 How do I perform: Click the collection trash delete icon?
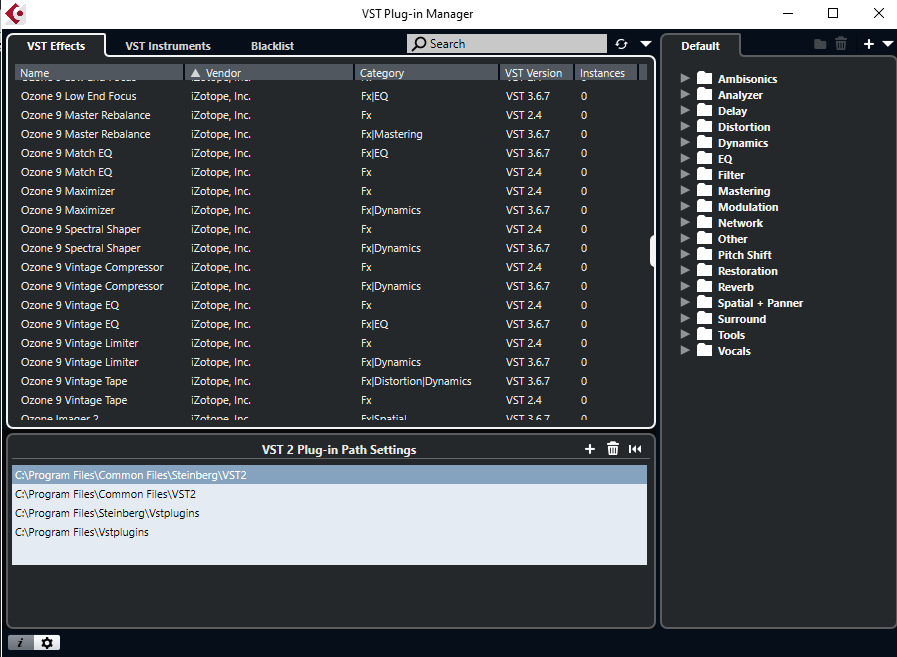click(841, 44)
